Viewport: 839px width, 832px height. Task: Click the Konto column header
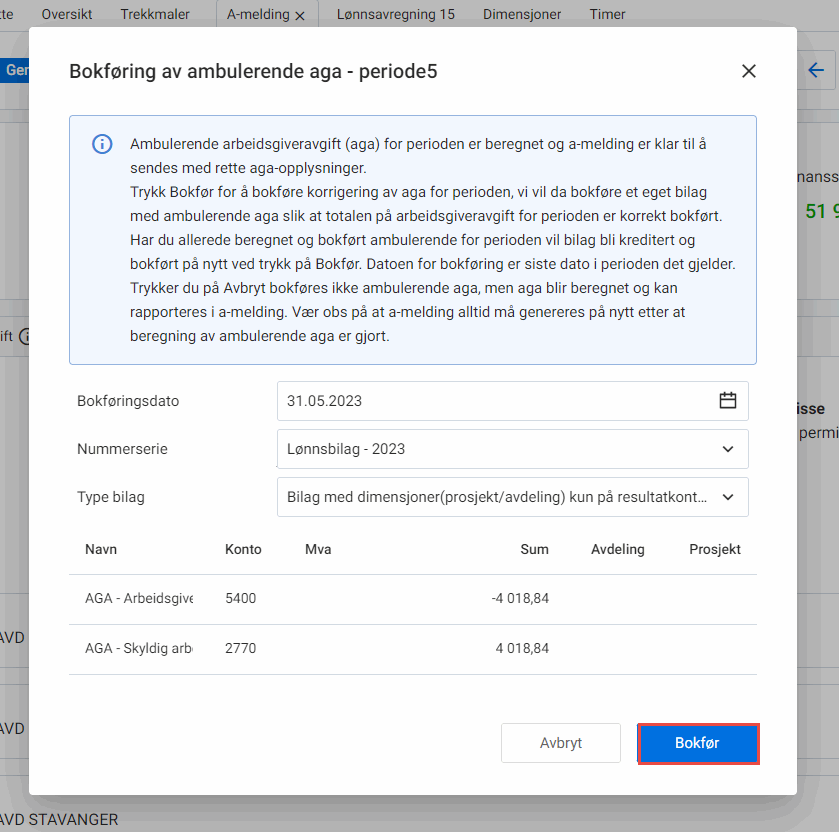243,549
